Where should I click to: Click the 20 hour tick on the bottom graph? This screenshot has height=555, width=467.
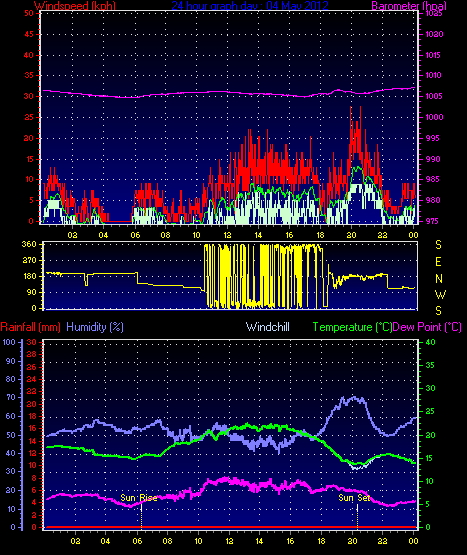click(352, 541)
